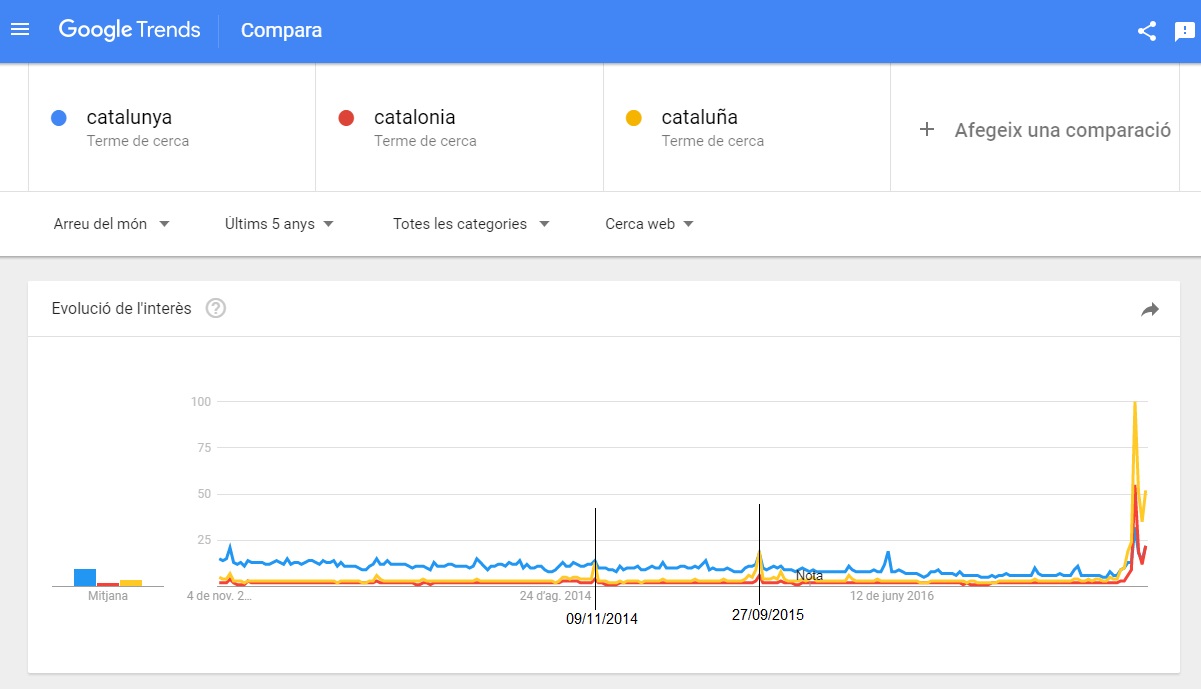Open the Cerca web search type dropdown
This screenshot has height=689, width=1201.
tap(648, 224)
